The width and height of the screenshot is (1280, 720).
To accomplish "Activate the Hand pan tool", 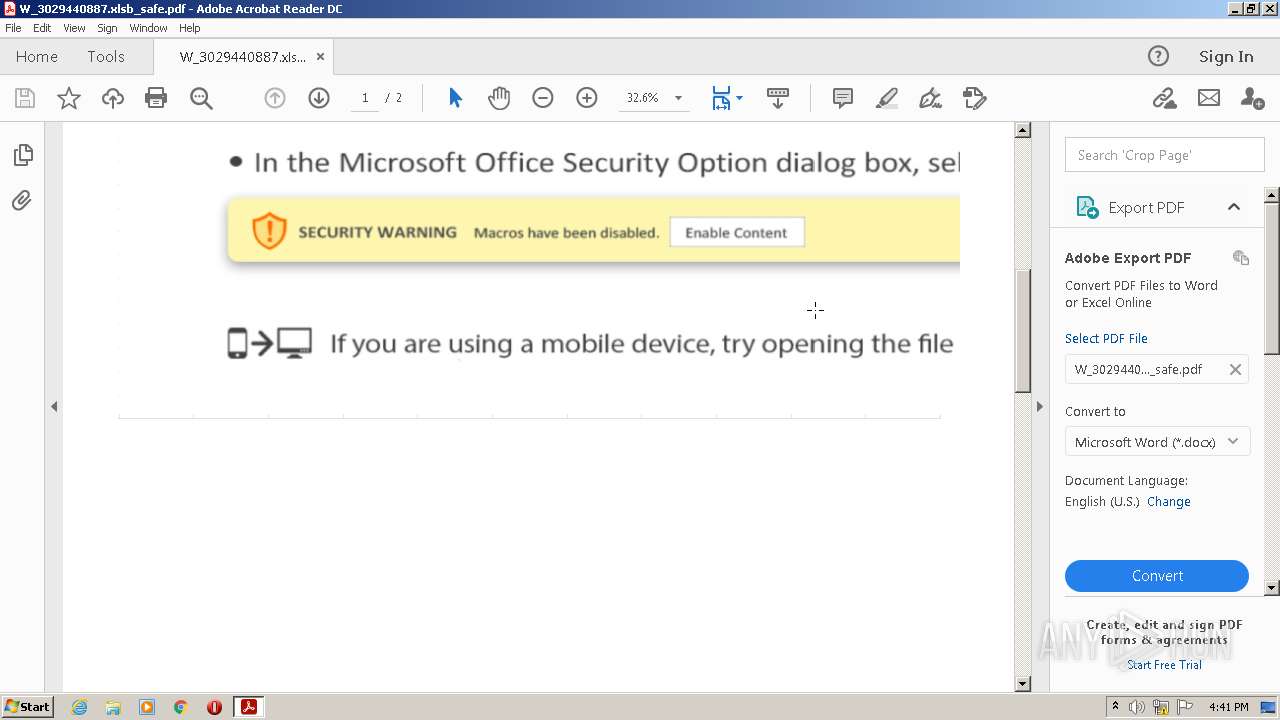I will [499, 98].
